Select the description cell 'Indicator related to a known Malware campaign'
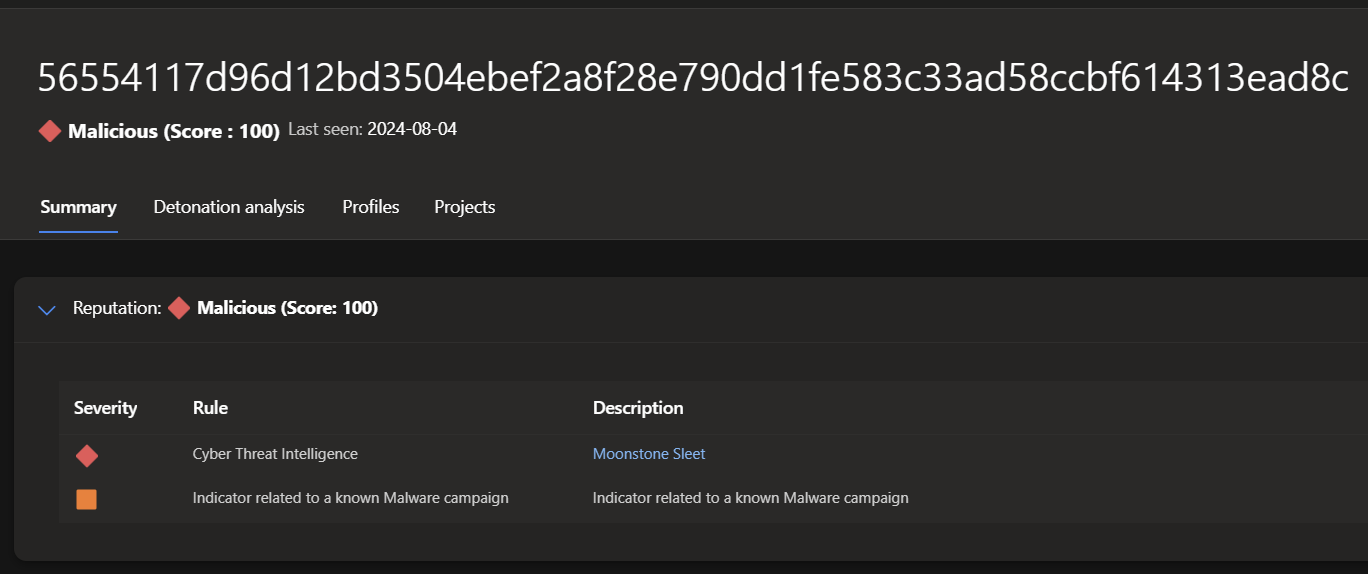The height and width of the screenshot is (574, 1368). tap(751, 498)
